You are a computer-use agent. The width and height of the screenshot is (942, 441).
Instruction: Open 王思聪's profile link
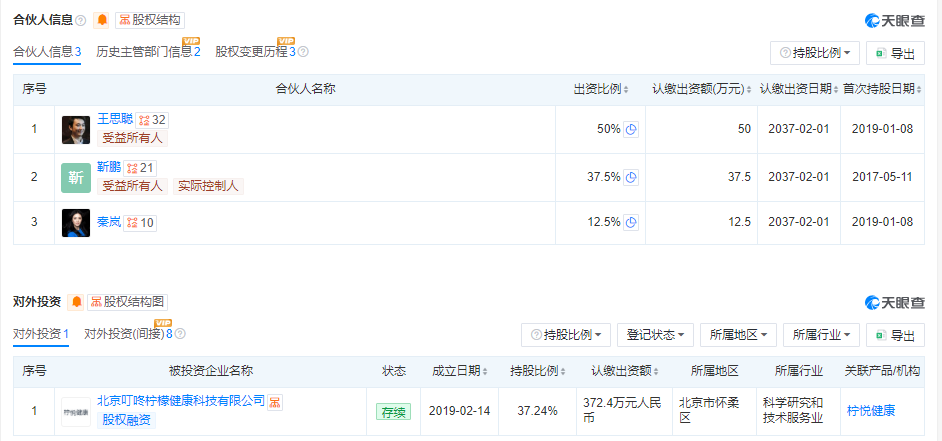pyautogui.click(x=114, y=119)
